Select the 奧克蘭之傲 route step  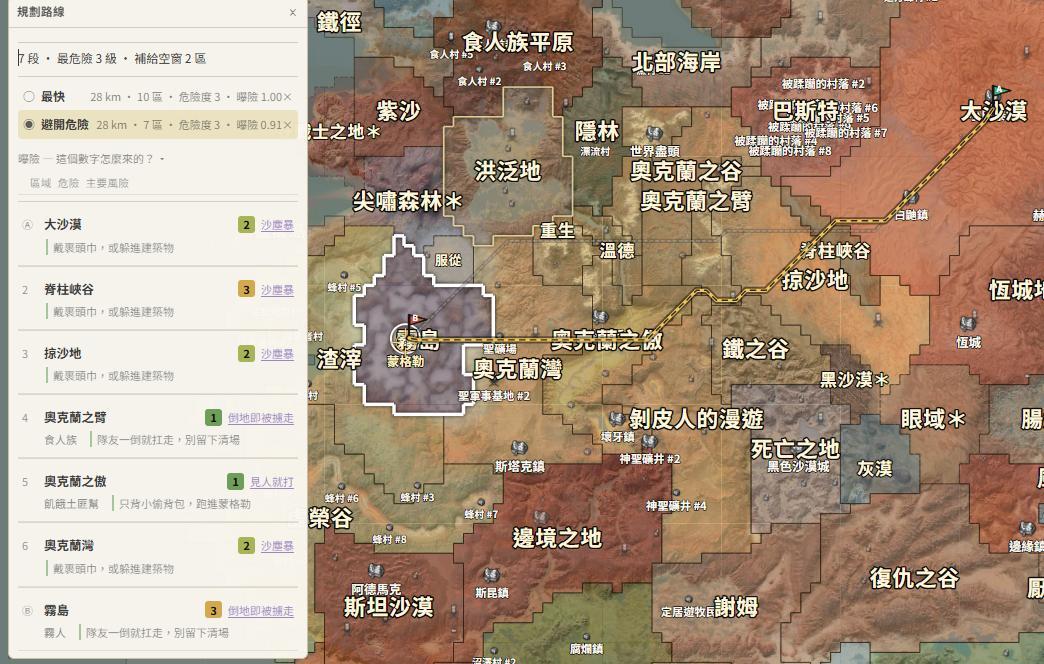point(158,492)
